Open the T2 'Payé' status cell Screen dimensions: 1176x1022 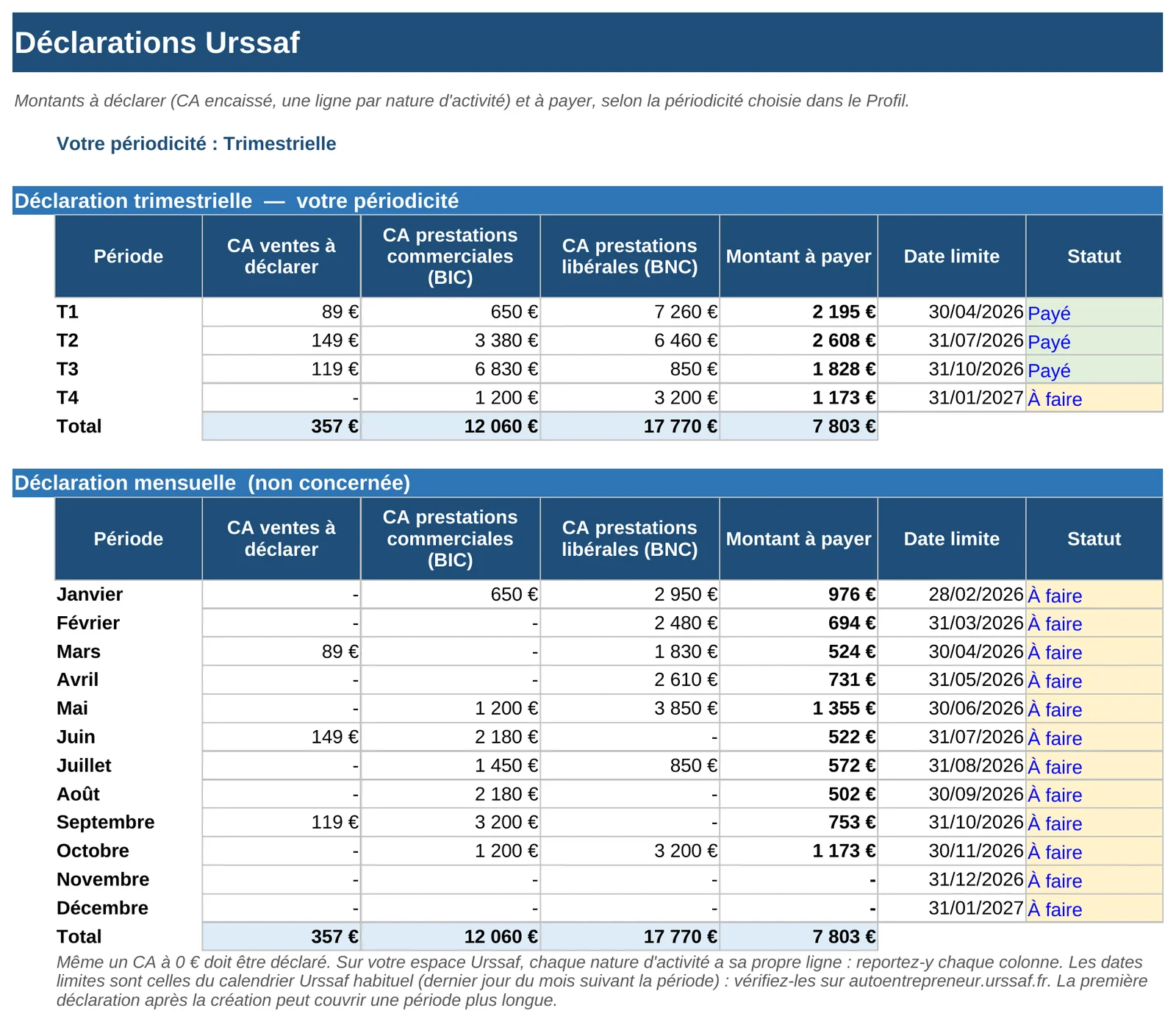pos(1094,341)
